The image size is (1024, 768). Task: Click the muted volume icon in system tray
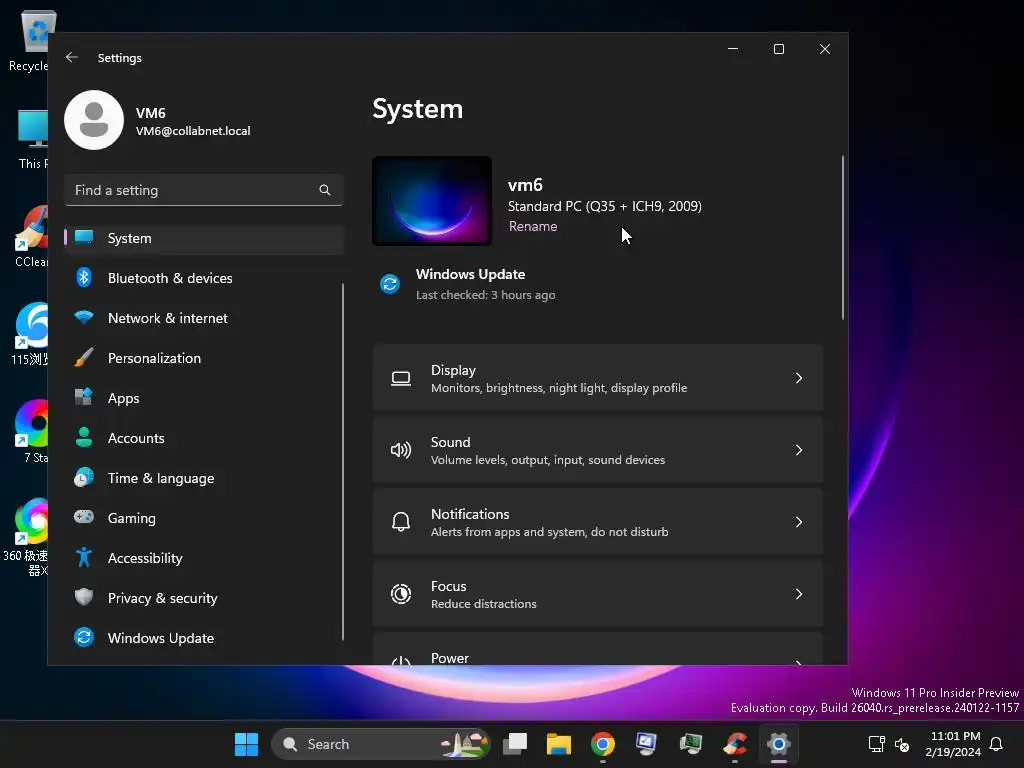[x=902, y=744]
